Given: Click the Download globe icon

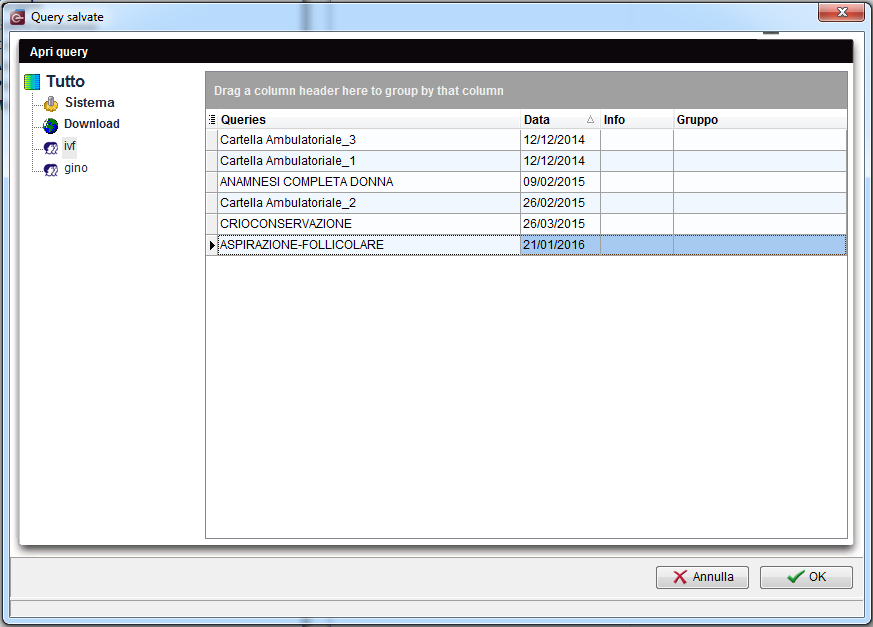Looking at the screenshot, I should [x=50, y=125].
